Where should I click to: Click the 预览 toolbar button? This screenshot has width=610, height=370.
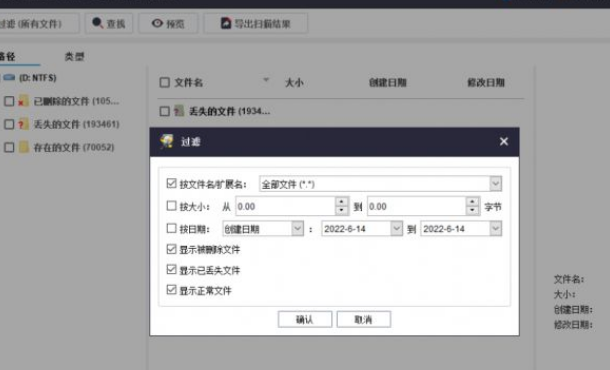coord(168,23)
